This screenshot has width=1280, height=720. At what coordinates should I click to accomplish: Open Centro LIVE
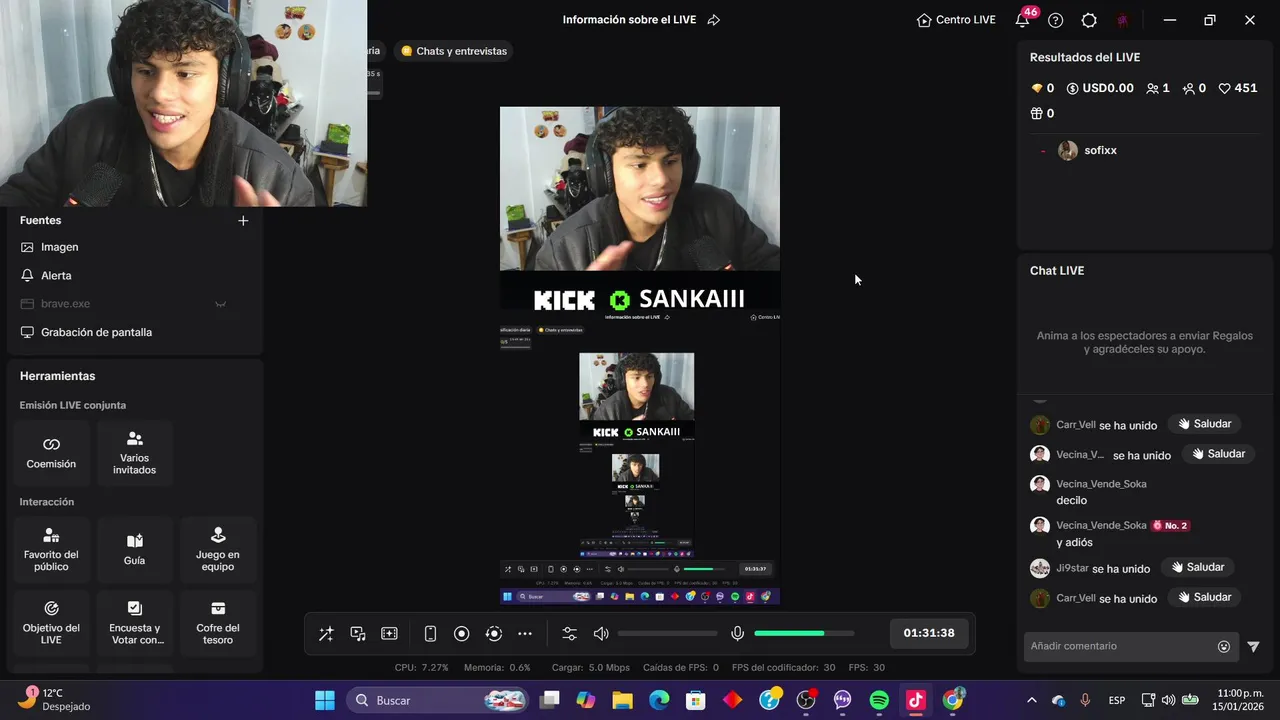click(956, 20)
